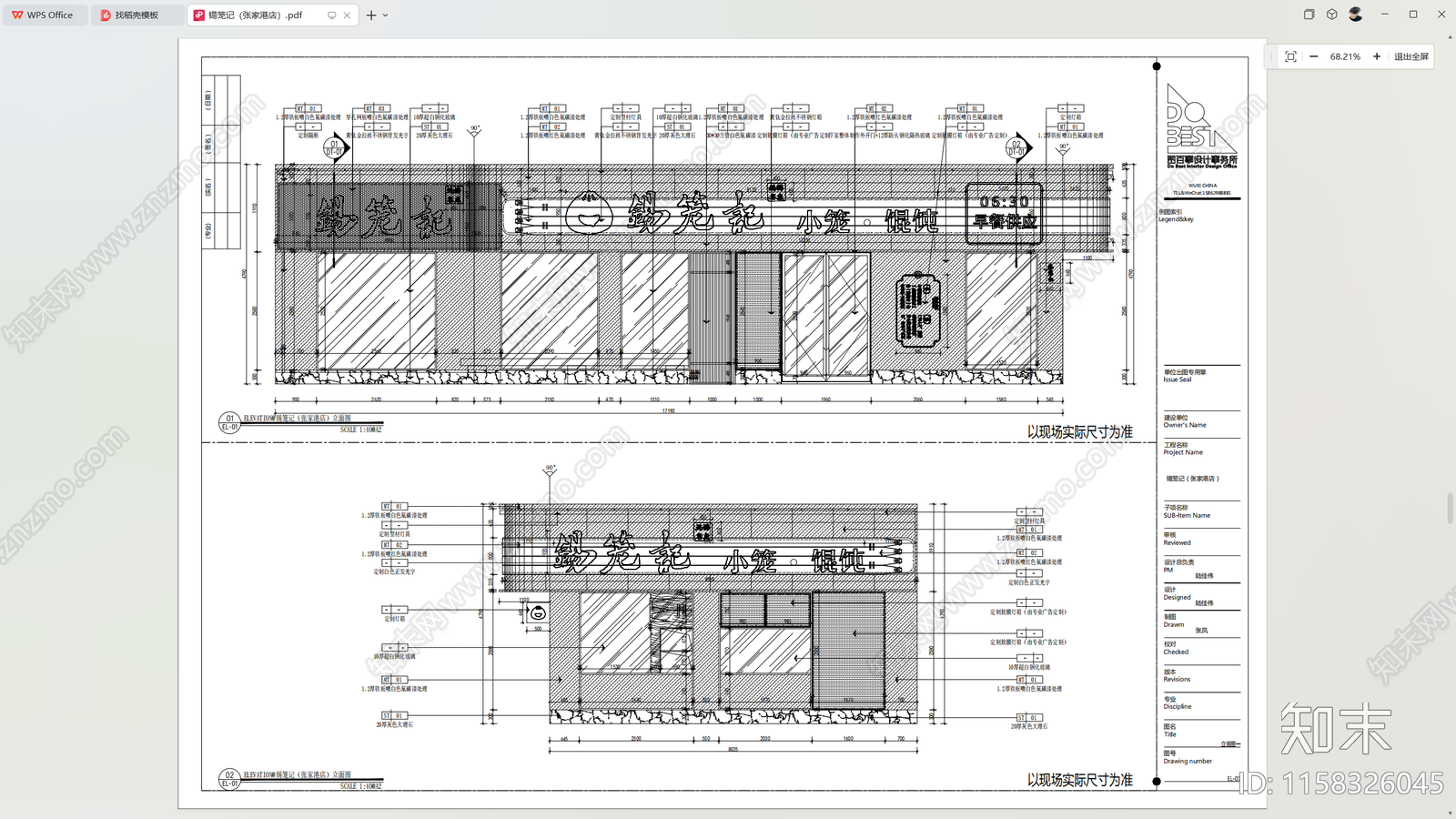
Task: Click scrollbar up arrow at top right
Action: pyautogui.click(x=1450, y=37)
